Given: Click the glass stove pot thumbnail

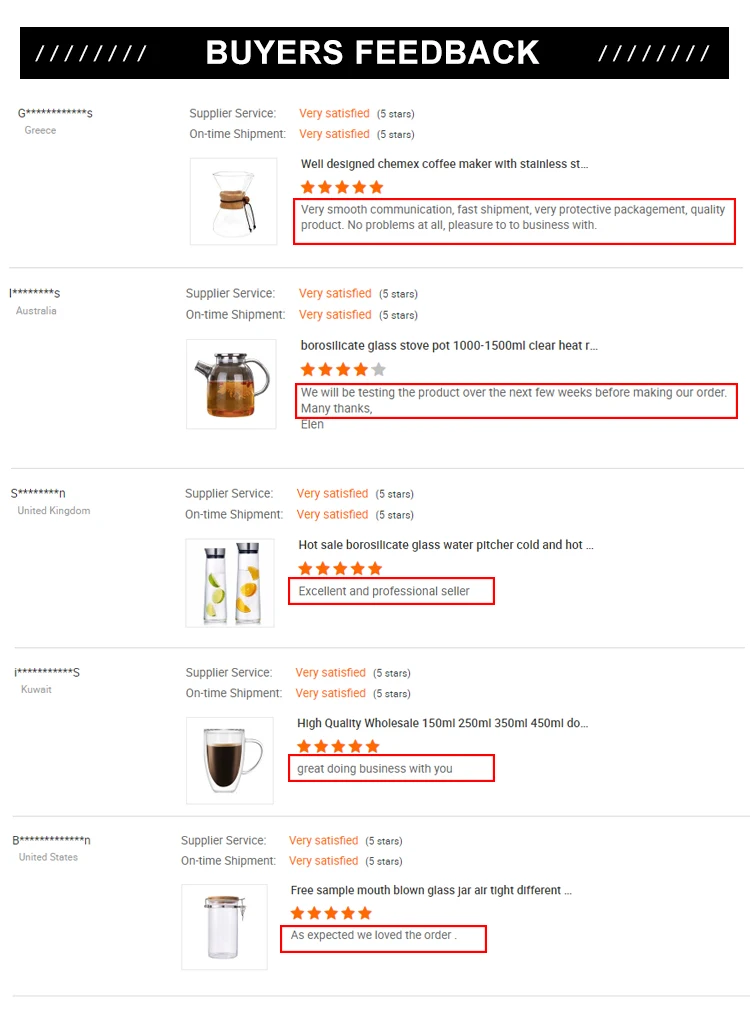Looking at the screenshot, I should 230,384.
